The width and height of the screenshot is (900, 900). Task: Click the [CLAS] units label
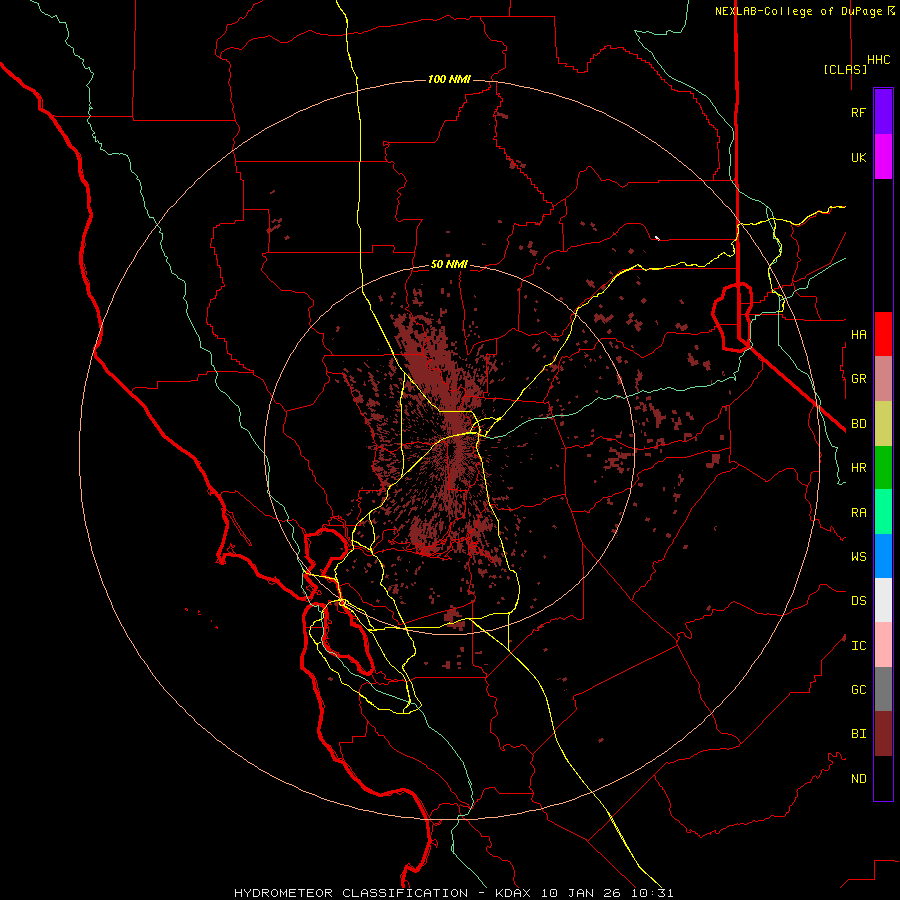(x=845, y=69)
